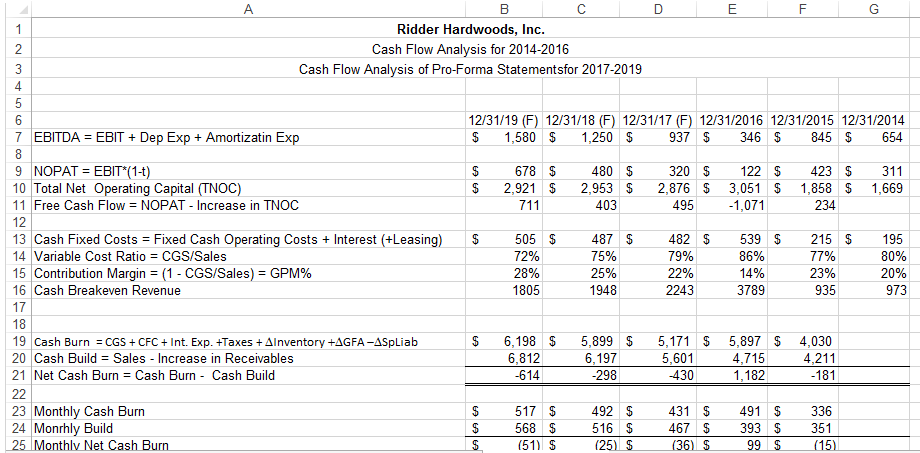
Task: Click Pro-Forma Statements 2017-2019 subtitle cell
Action: point(471,69)
